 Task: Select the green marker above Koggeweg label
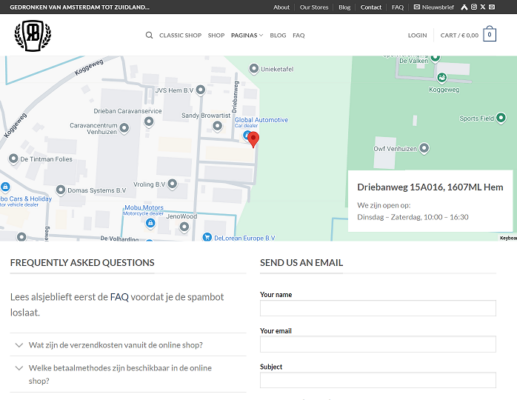pos(442,78)
